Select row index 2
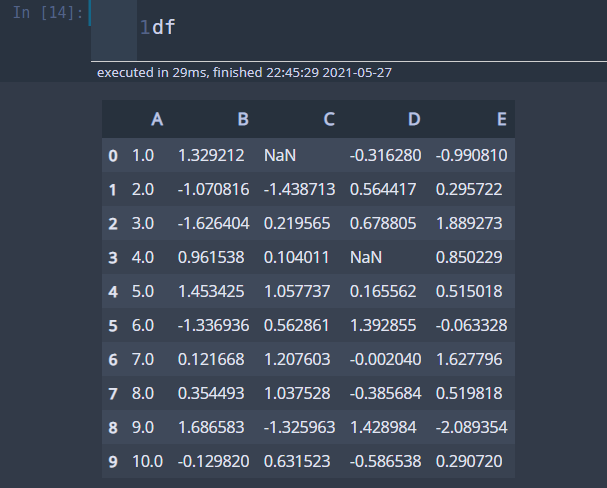Image resolution: width=607 pixels, height=488 pixels. 113,224
